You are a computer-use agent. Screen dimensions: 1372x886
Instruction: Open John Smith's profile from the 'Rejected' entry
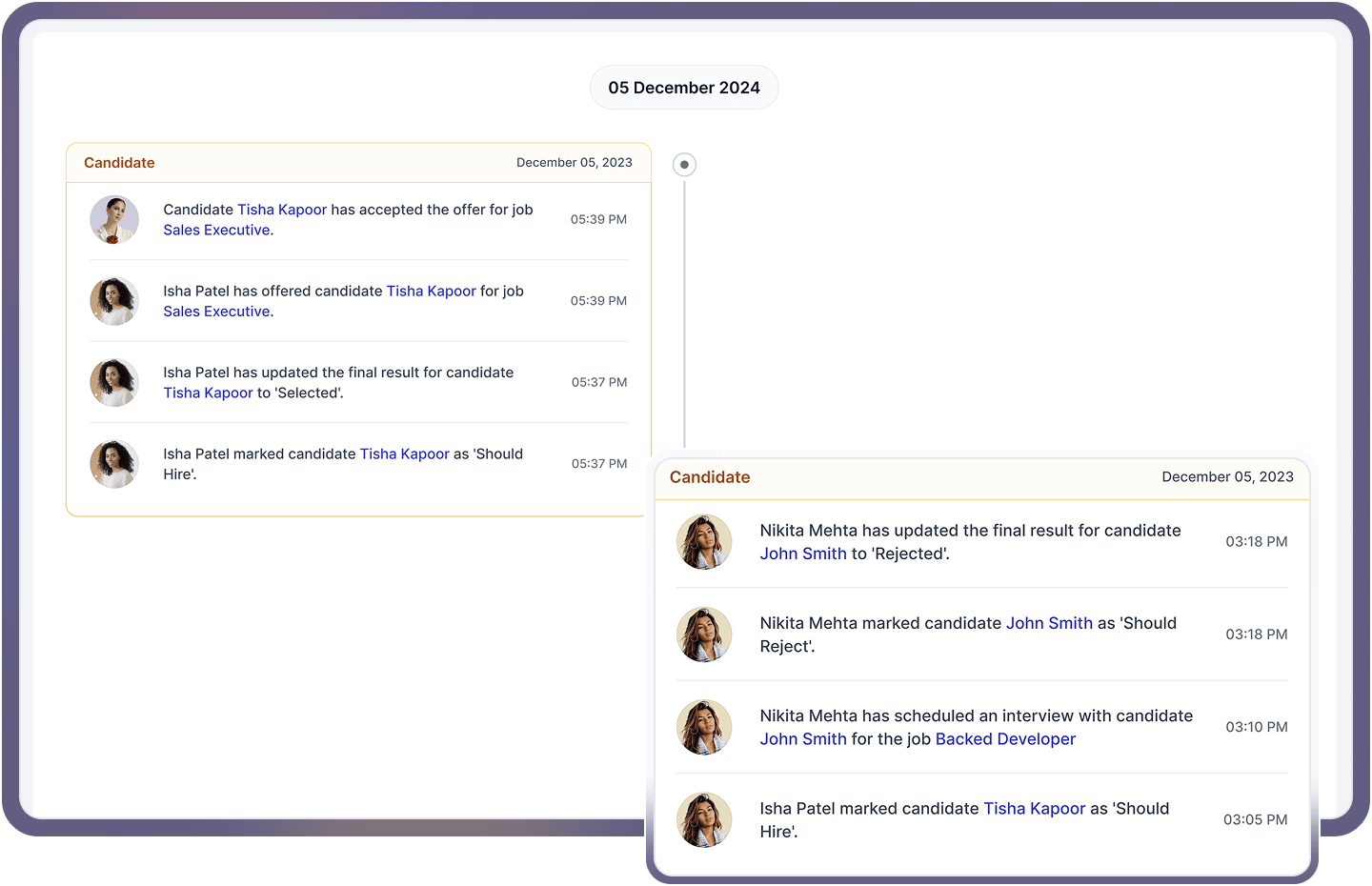point(803,554)
